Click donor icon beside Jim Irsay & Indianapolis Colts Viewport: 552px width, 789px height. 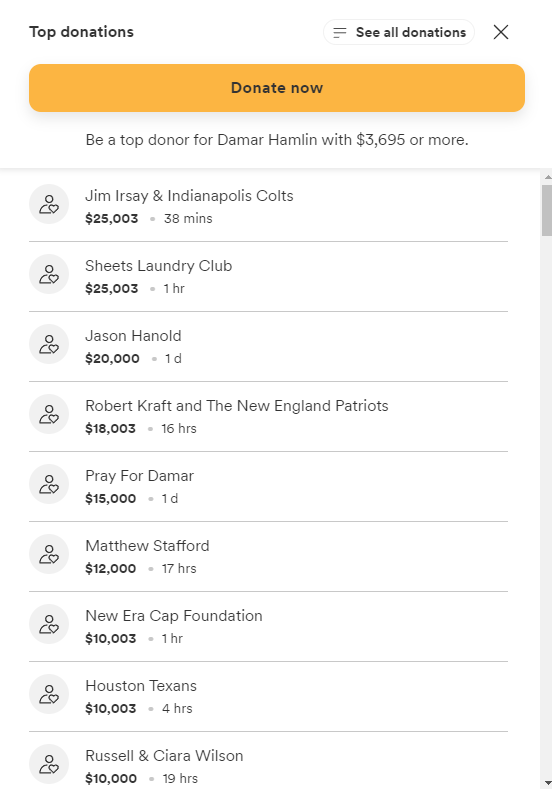(49, 204)
